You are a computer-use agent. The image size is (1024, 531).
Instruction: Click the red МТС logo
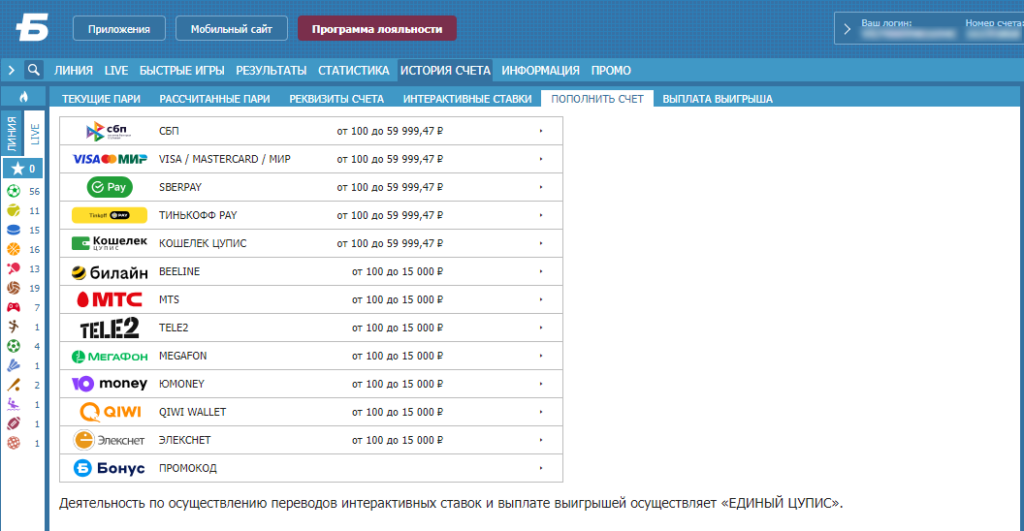click(x=109, y=300)
